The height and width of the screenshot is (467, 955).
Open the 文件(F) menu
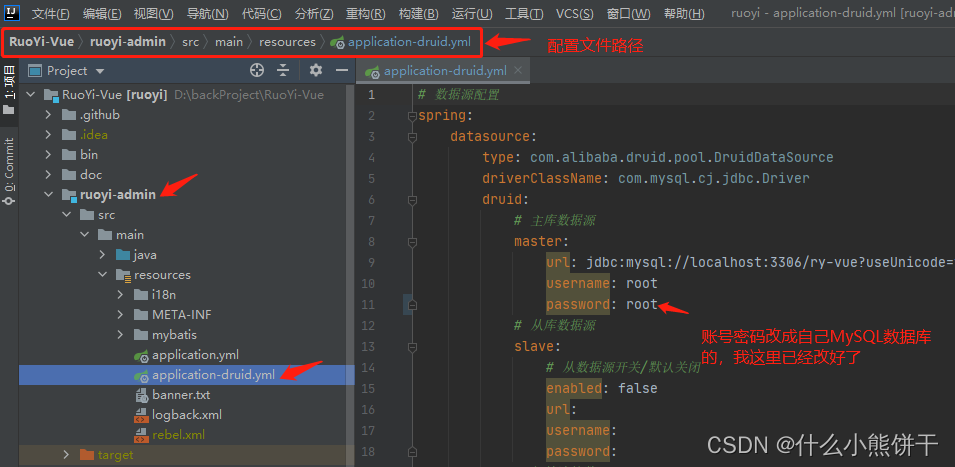pos(50,13)
